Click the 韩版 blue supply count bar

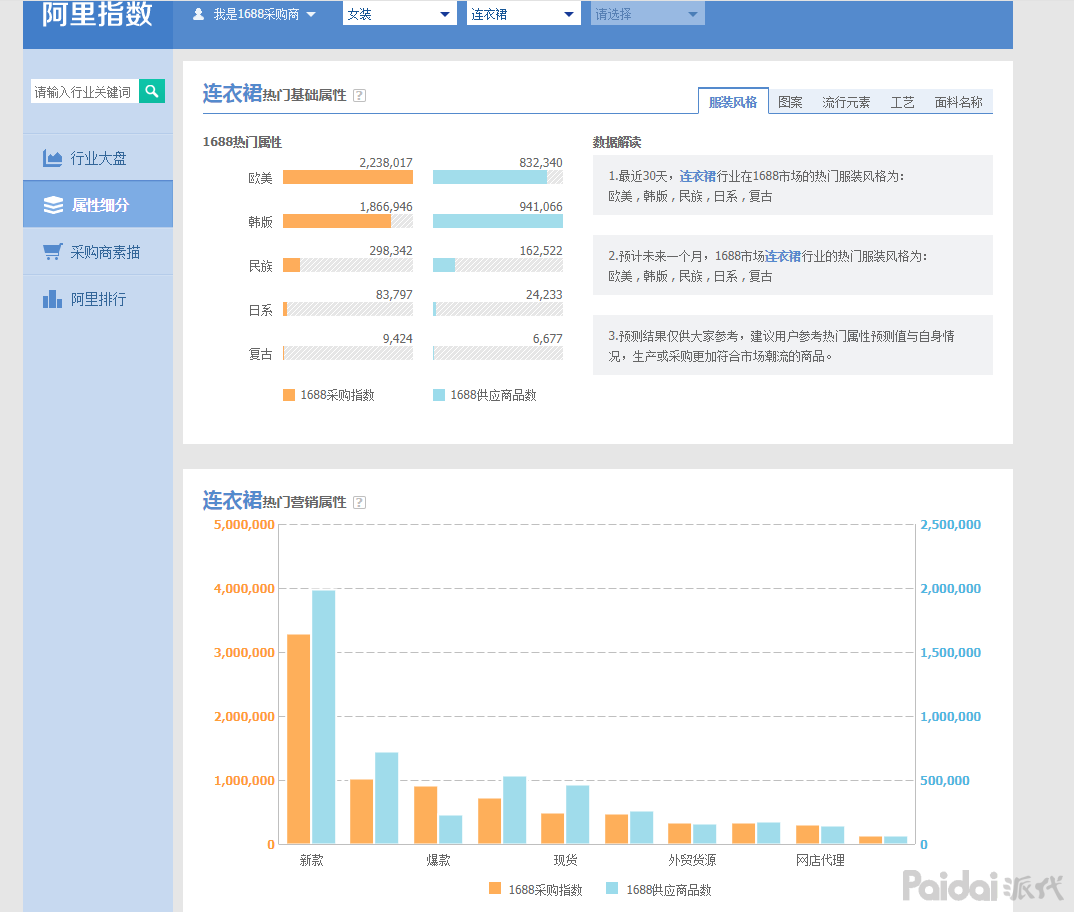click(x=497, y=221)
